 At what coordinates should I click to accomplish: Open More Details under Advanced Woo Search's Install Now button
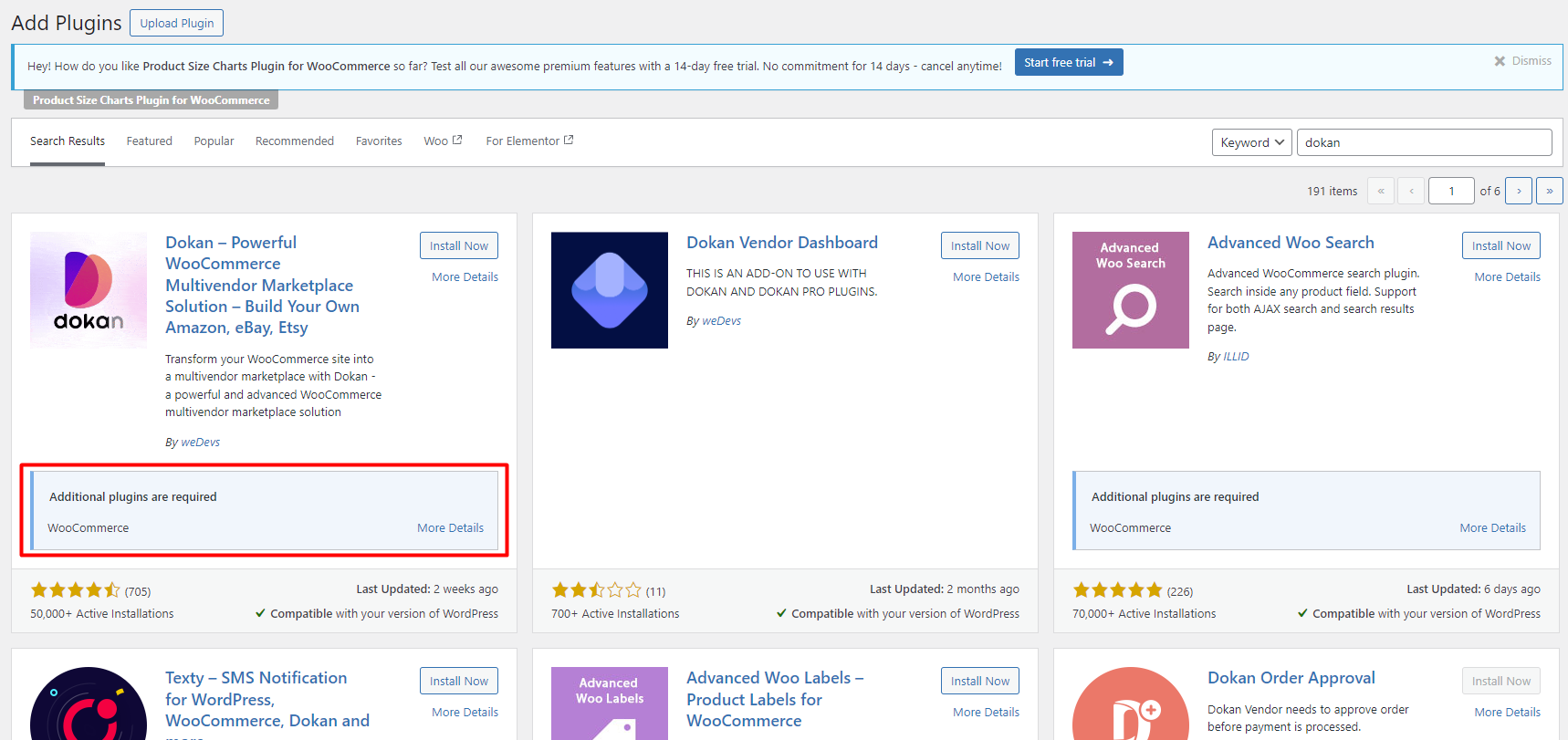pos(1508,277)
